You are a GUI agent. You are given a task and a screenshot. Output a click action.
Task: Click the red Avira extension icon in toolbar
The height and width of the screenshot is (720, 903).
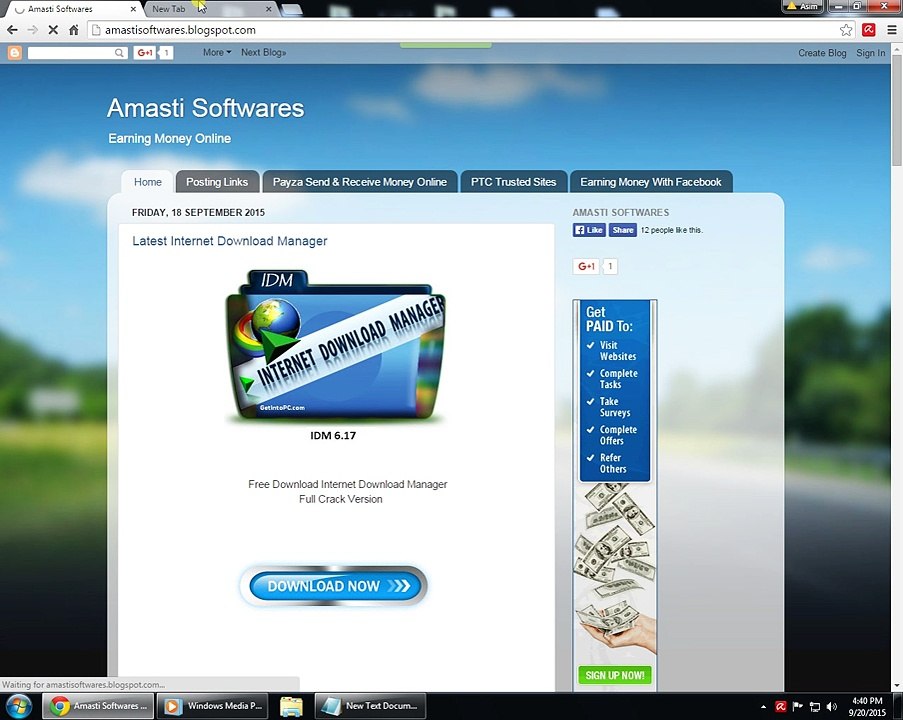(868, 30)
